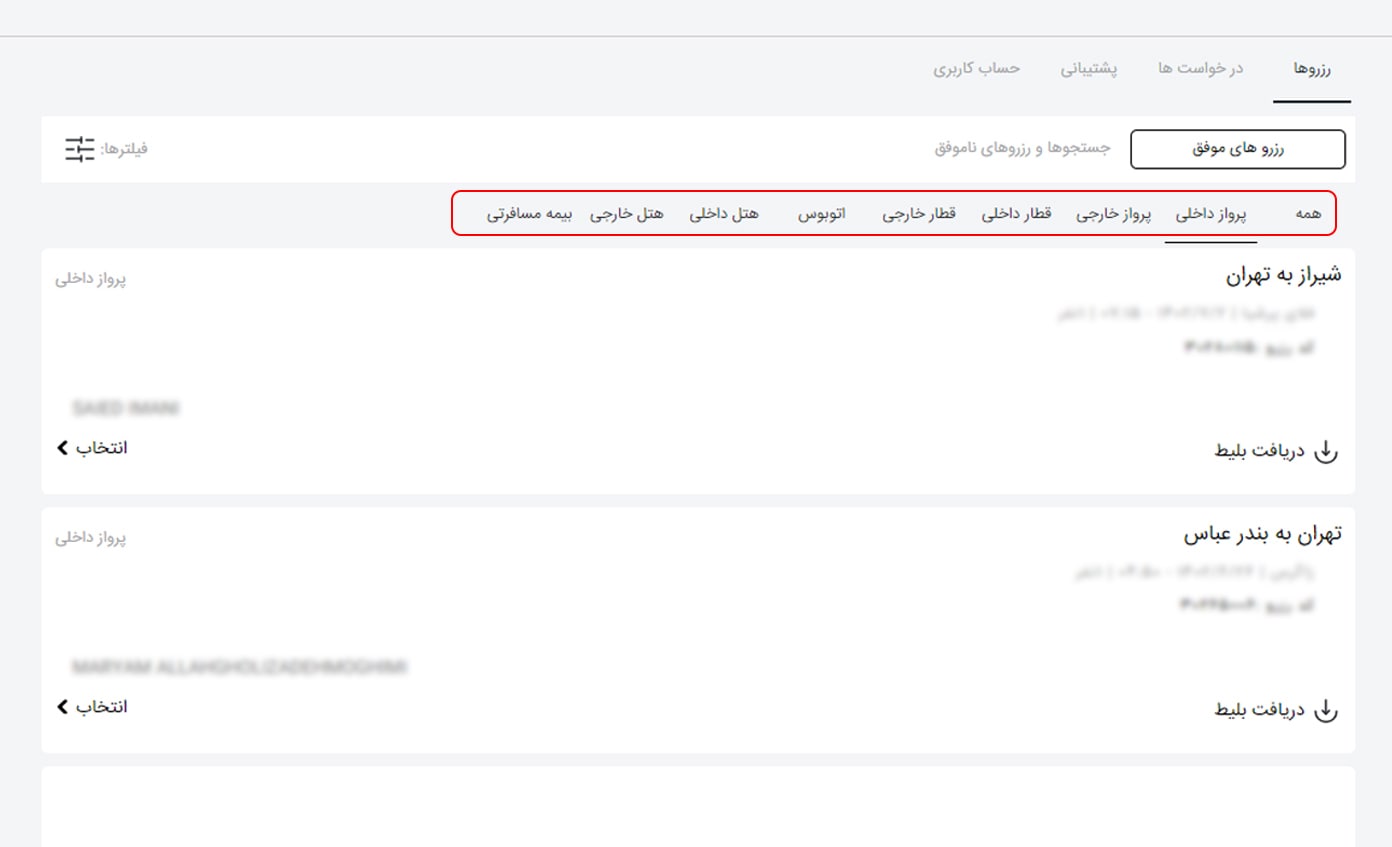Open the فیلترها filter sliders icon
The width and height of the screenshot is (1392, 847).
tap(79, 149)
